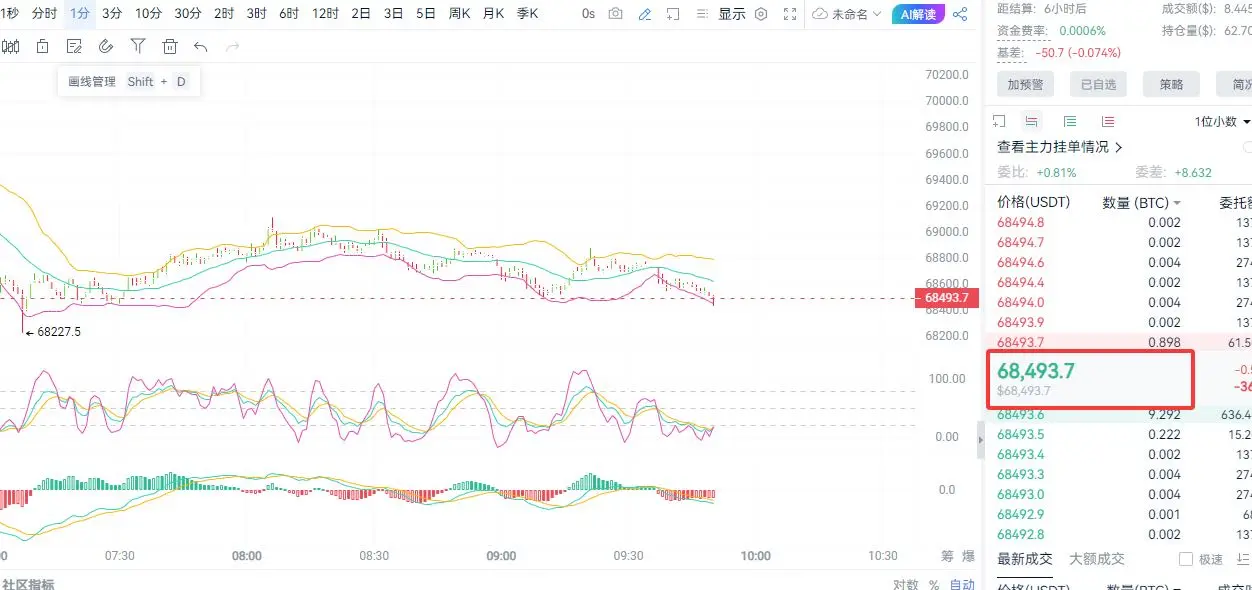Open the 数量 (BTC) unit dropdown
Image resolution: width=1252 pixels, height=590 pixels.
(1141, 202)
